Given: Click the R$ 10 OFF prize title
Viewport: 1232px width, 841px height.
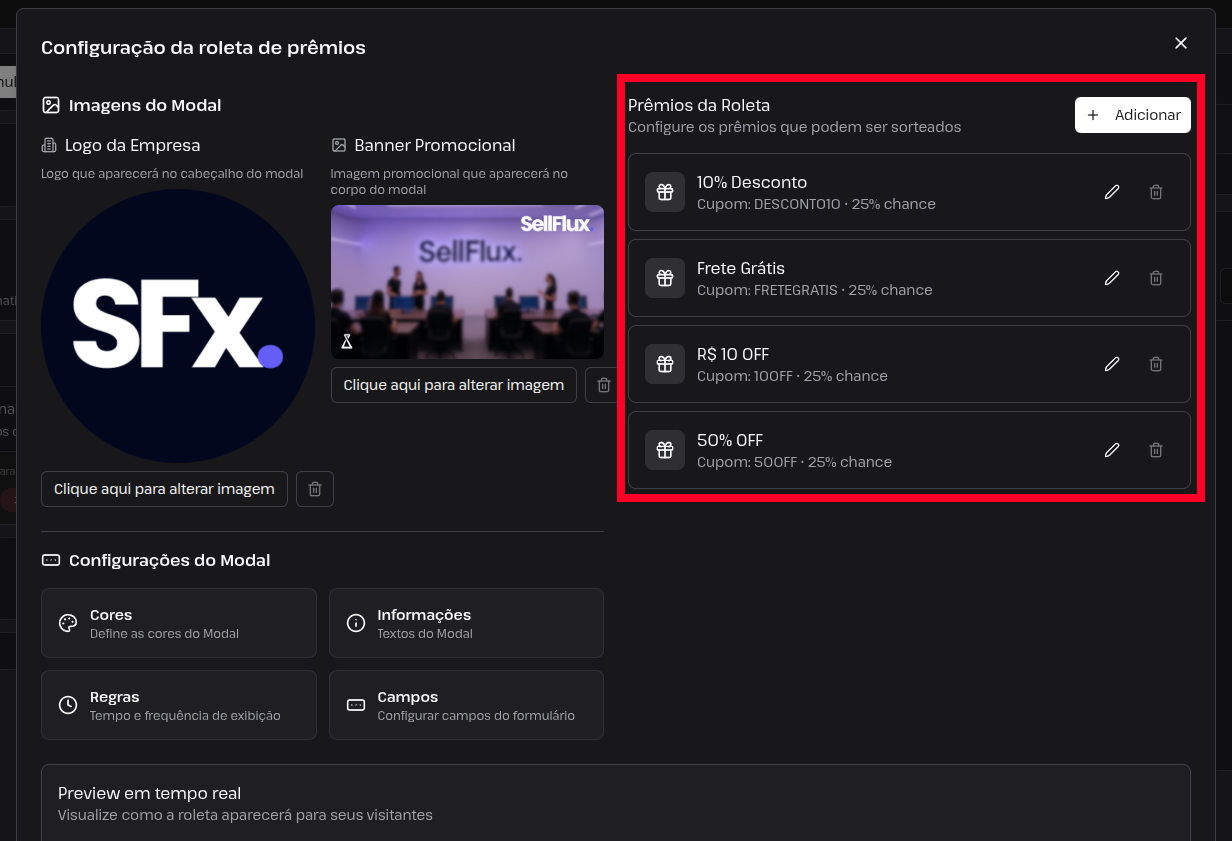Looking at the screenshot, I should tap(733, 354).
